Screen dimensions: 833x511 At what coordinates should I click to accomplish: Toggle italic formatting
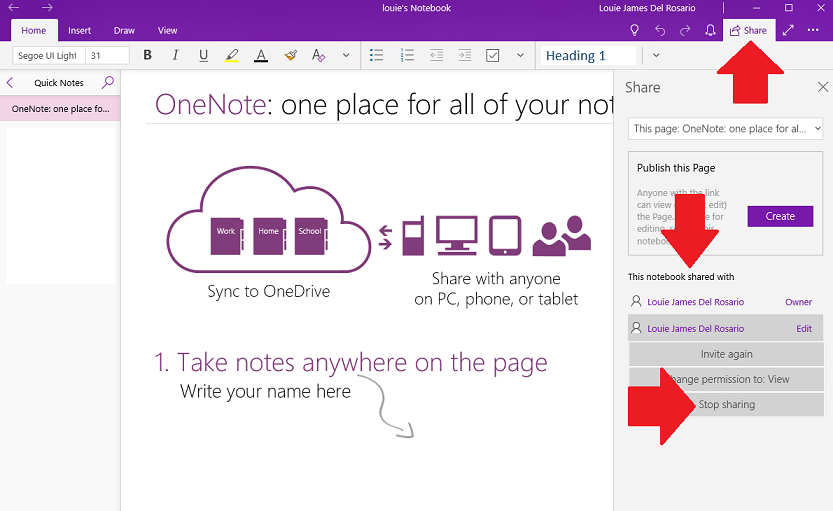(x=175, y=55)
